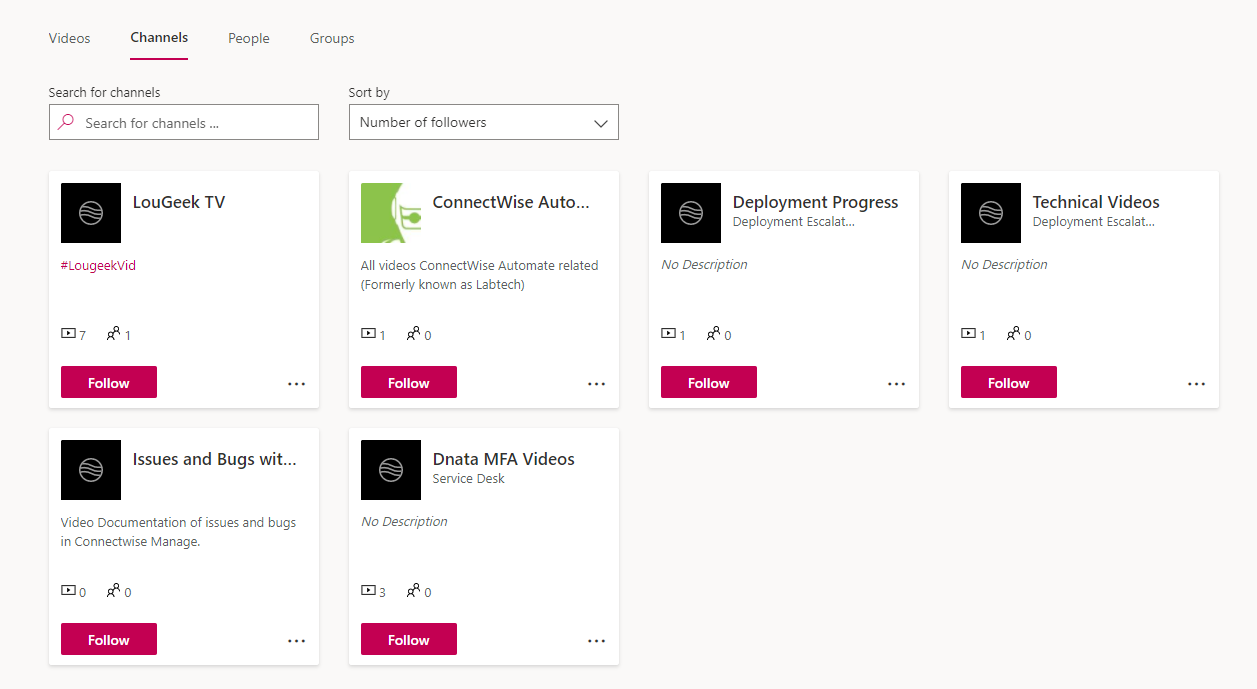
Task: Click the video count icon on LouGeek TV
Action: (68, 334)
